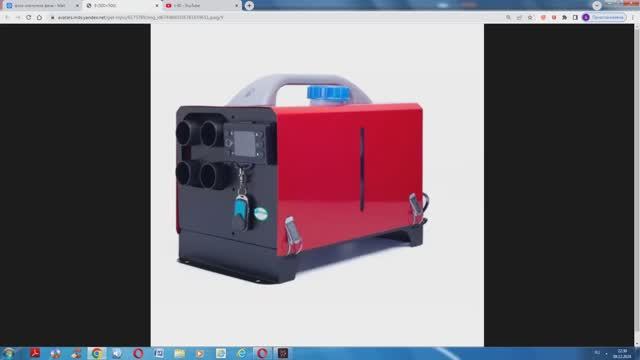Close the active image tab

point(157,6)
